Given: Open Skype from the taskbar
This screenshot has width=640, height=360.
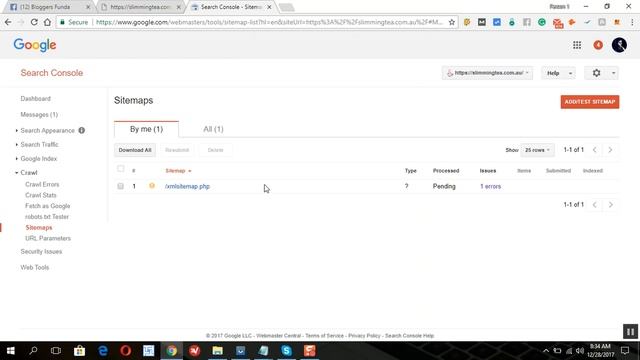Looking at the screenshot, I should click(286, 351).
